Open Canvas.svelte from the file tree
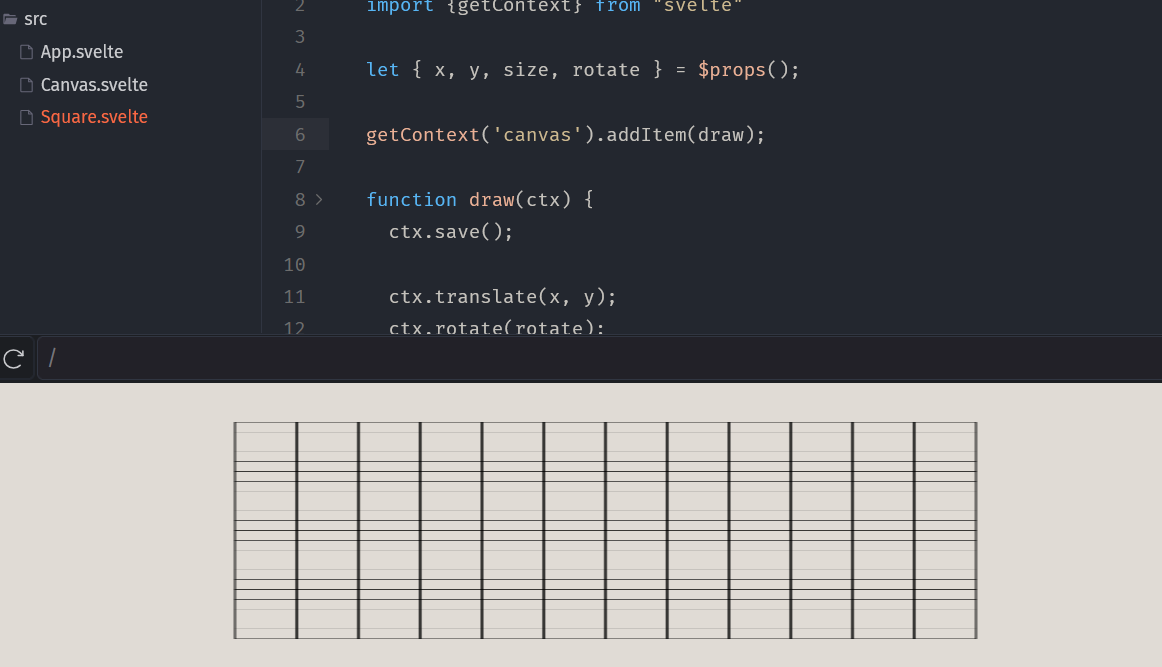This screenshot has height=667, width=1162. [x=94, y=85]
